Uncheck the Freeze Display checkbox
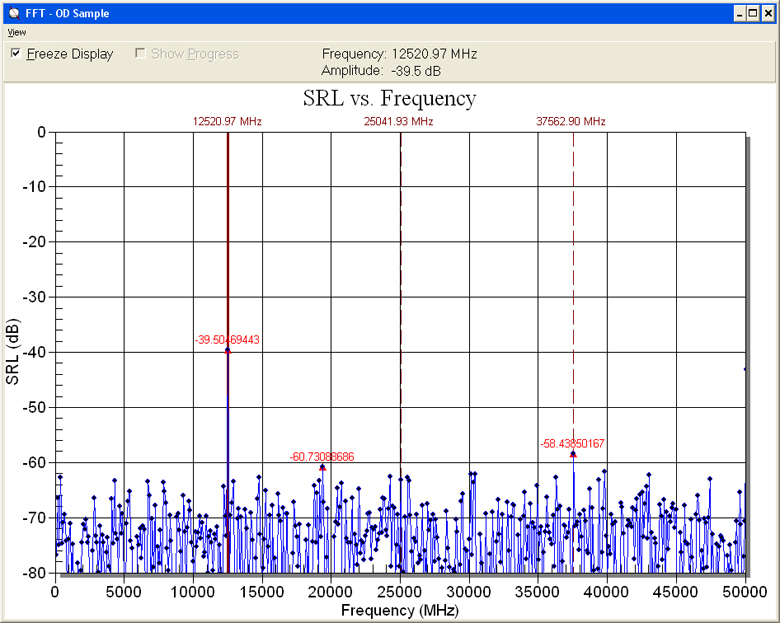 (x=17, y=54)
